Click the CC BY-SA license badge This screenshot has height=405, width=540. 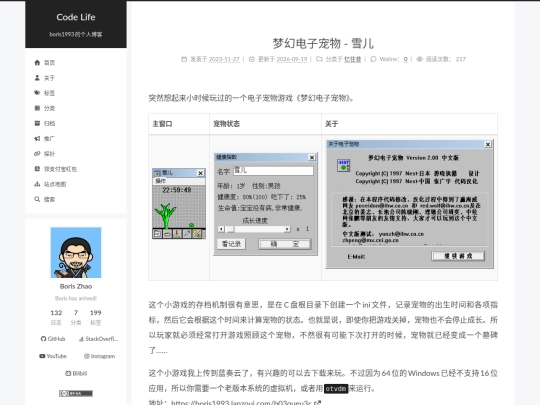76,393
